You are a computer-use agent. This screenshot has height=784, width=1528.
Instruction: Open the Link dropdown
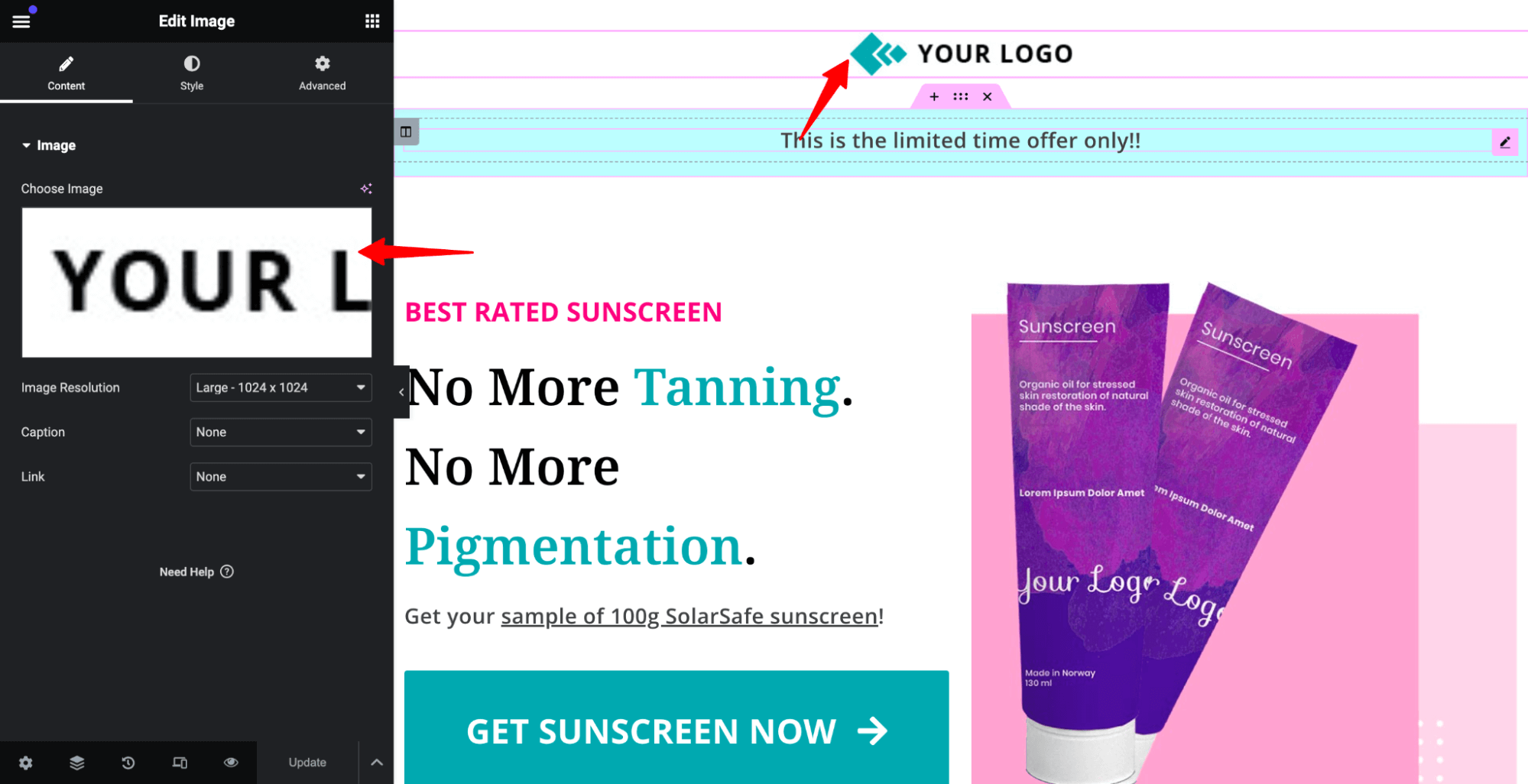pyautogui.click(x=281, y=476)
